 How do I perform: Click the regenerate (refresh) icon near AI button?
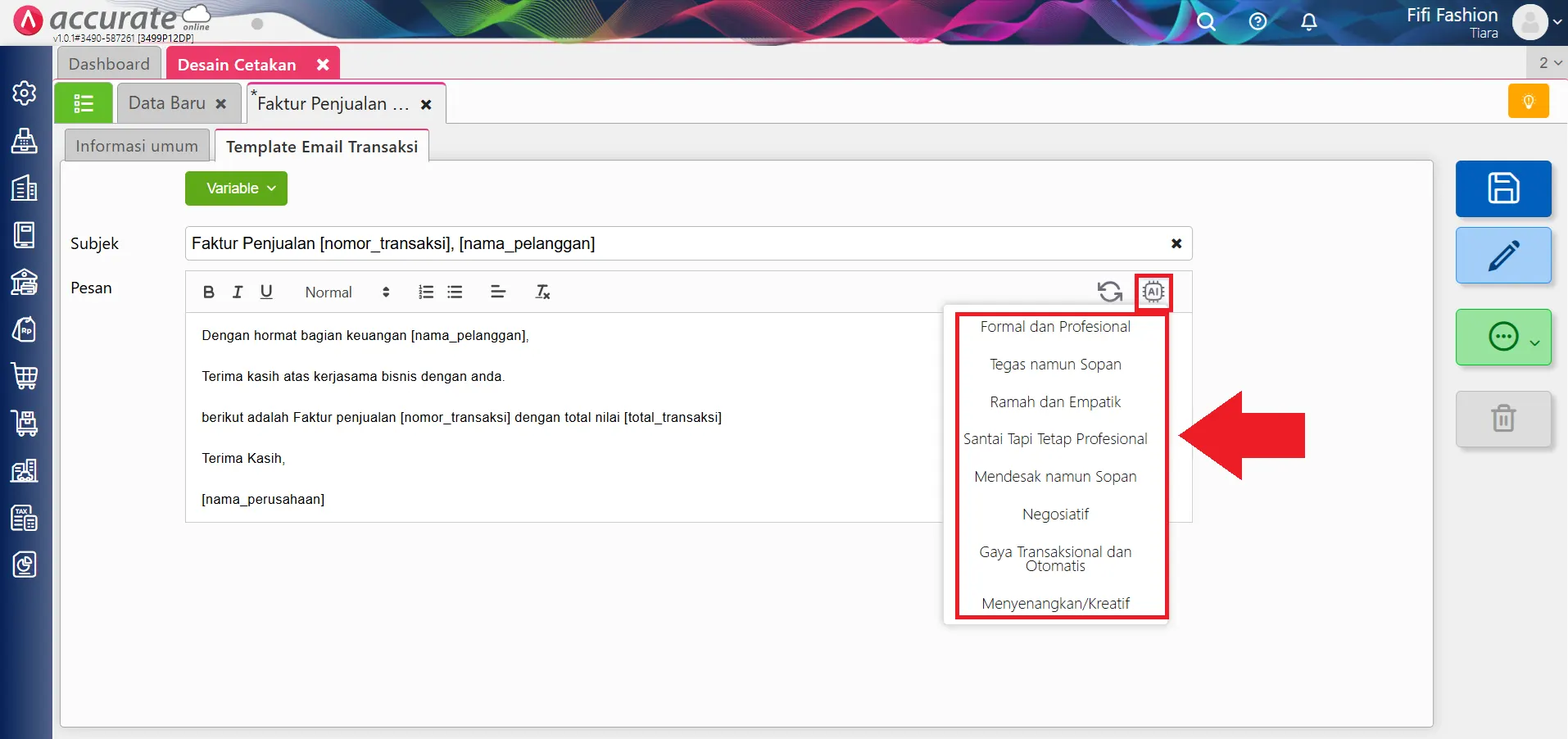pyautogui.click(x=1108, y=292)
